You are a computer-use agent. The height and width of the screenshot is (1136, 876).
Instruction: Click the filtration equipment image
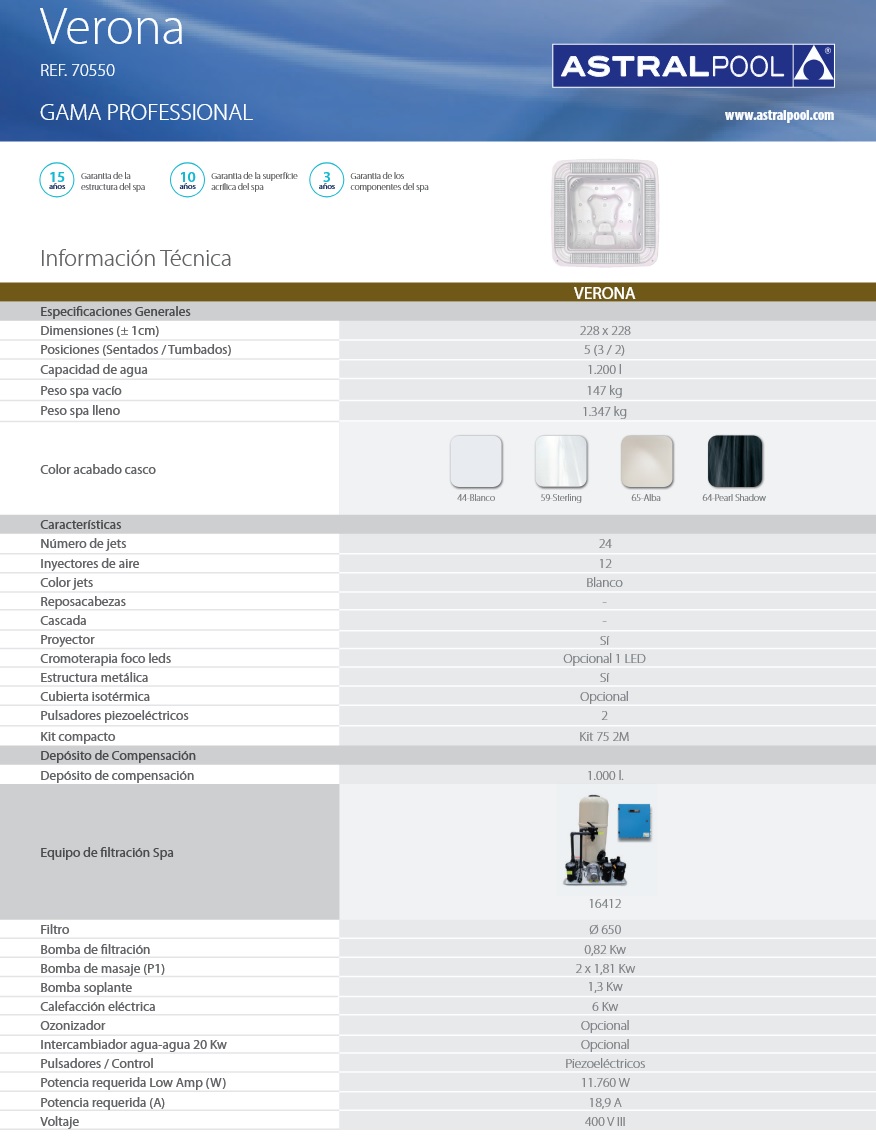point(605,840)
